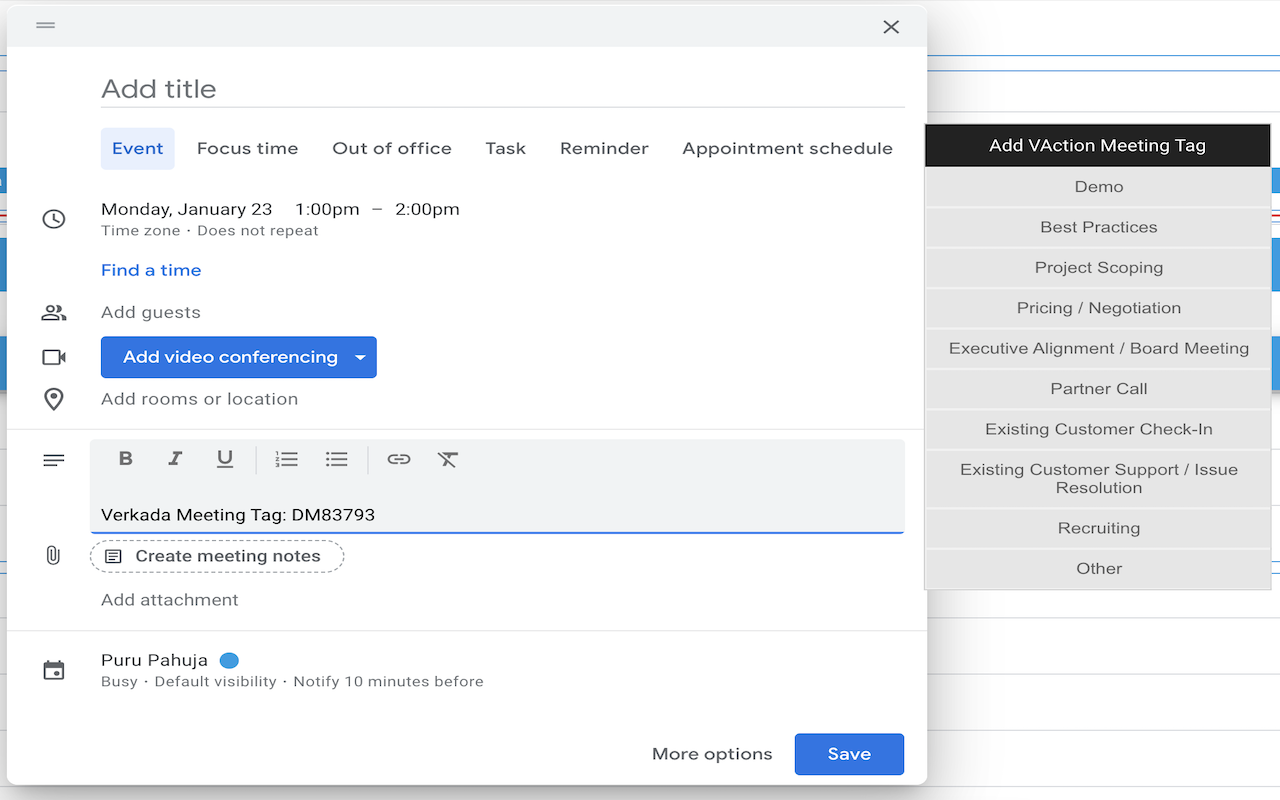Image resolution: width=1280 pixels, height=800 pixels.
Task: Click the Add title field
Action: tap(300, 88)
